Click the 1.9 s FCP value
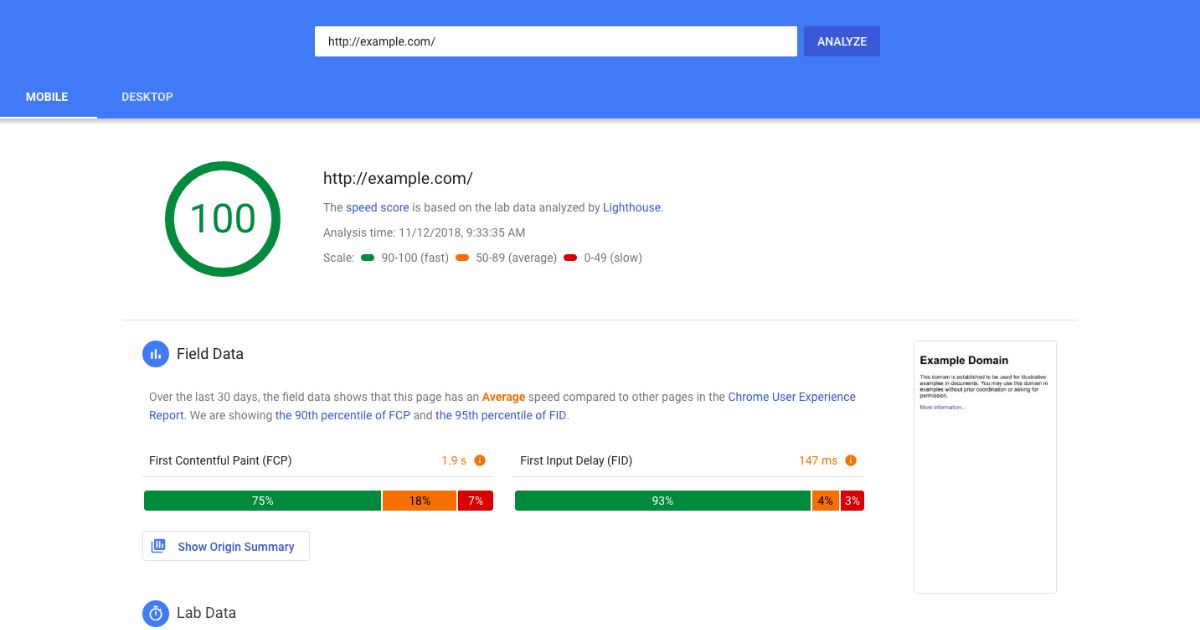Screen dimensions: 1200x630 [454, 461]
